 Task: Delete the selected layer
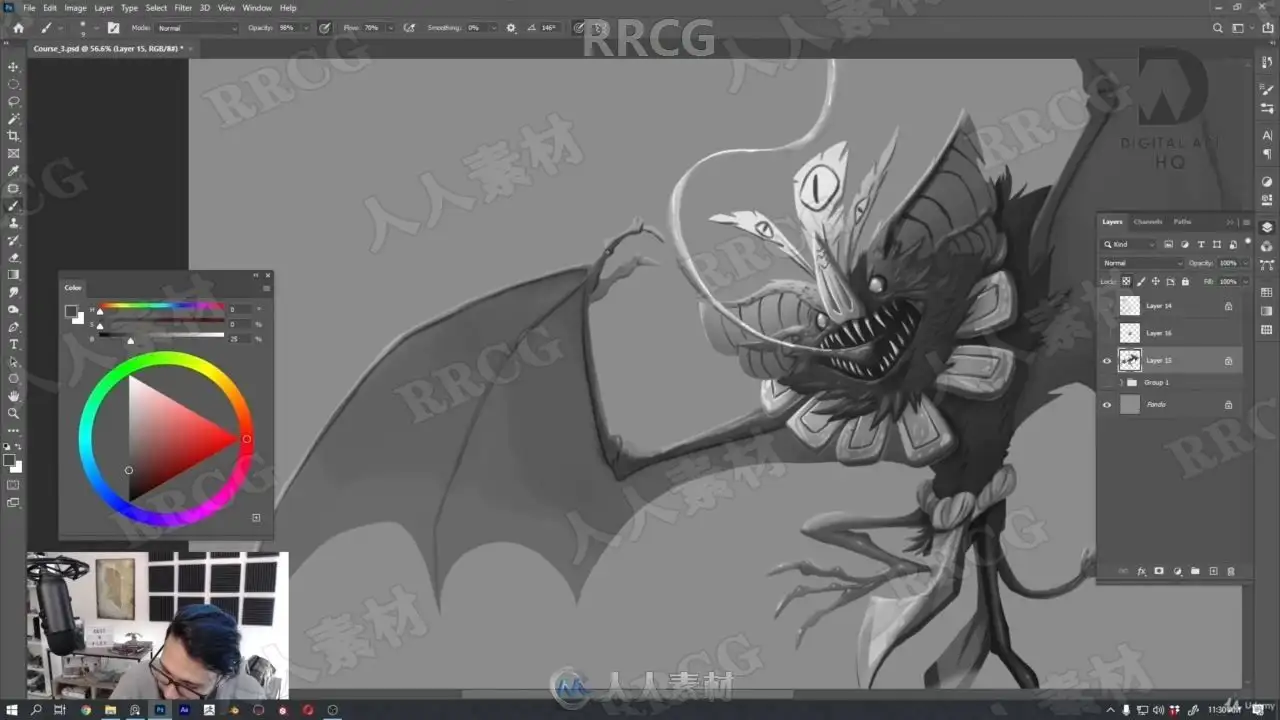(1231, 571)
